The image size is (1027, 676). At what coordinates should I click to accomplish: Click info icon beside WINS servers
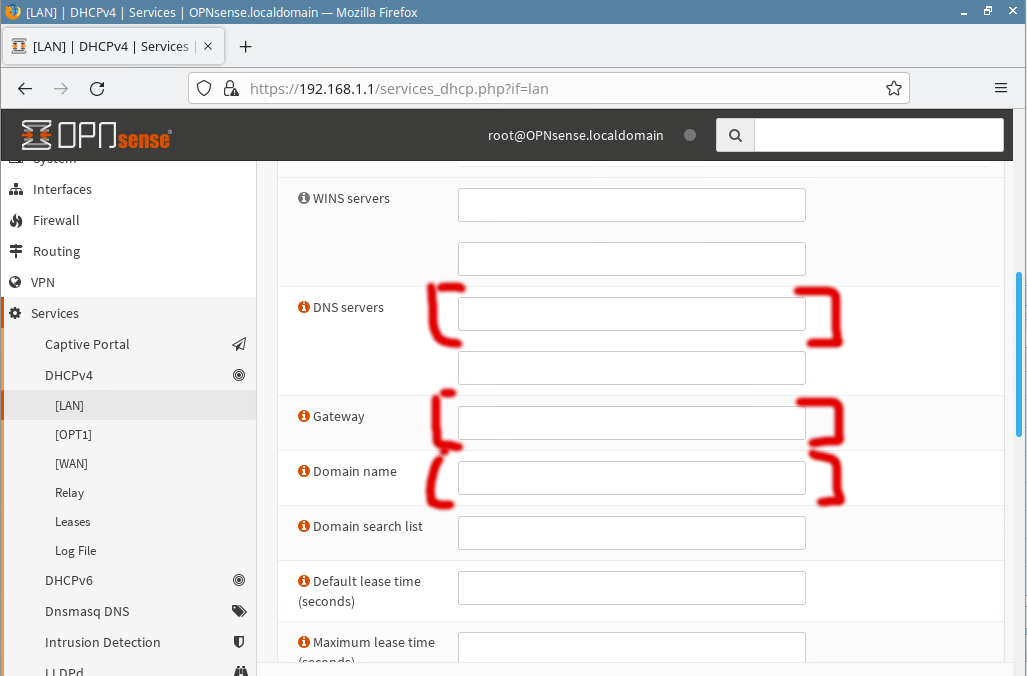(x=304, y=198)
